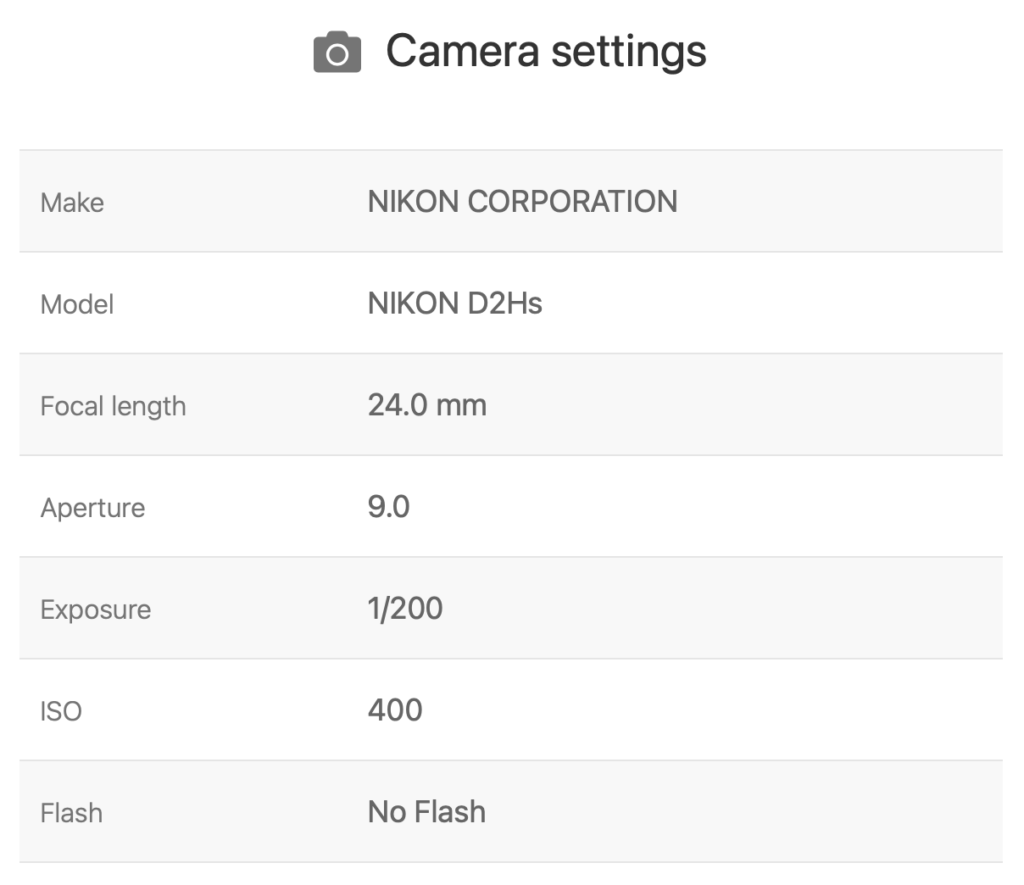Image resolution: width=1024 pixels, height=885 pixels.
Task: Click the ISO value 400
Action: click(x=395, y=710)
